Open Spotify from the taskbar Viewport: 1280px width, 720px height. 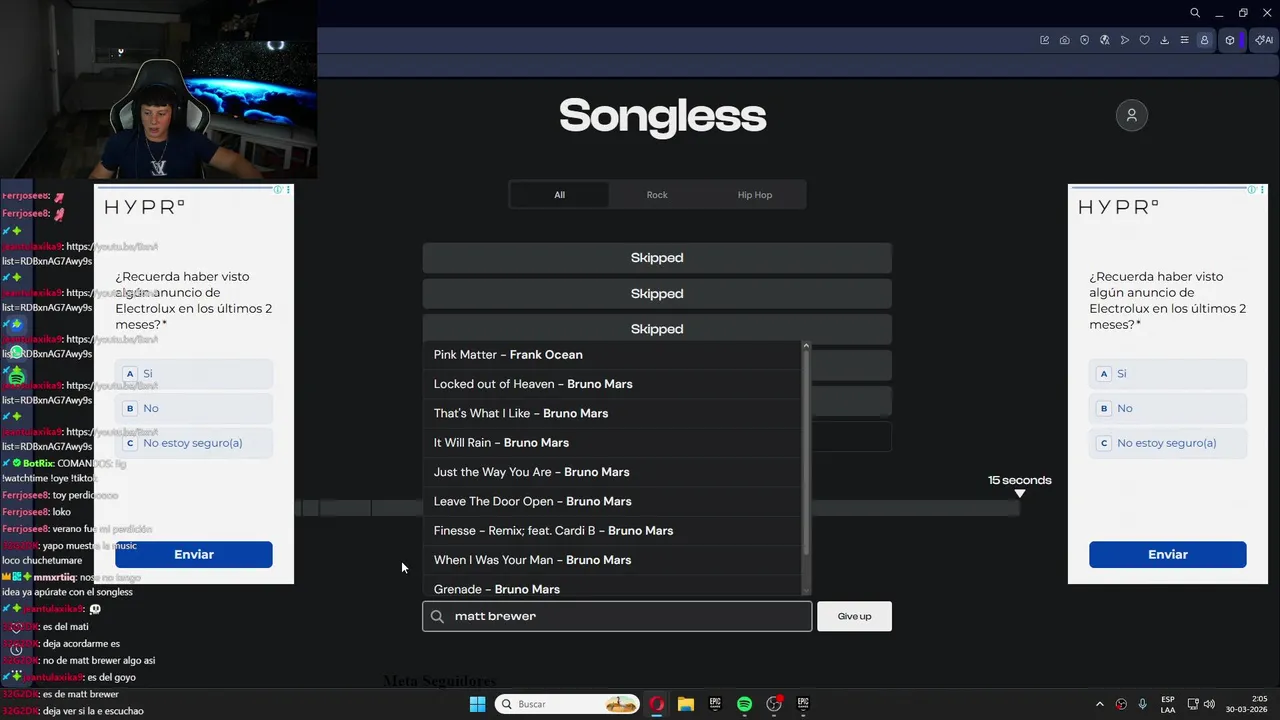[x=744, y=704]
